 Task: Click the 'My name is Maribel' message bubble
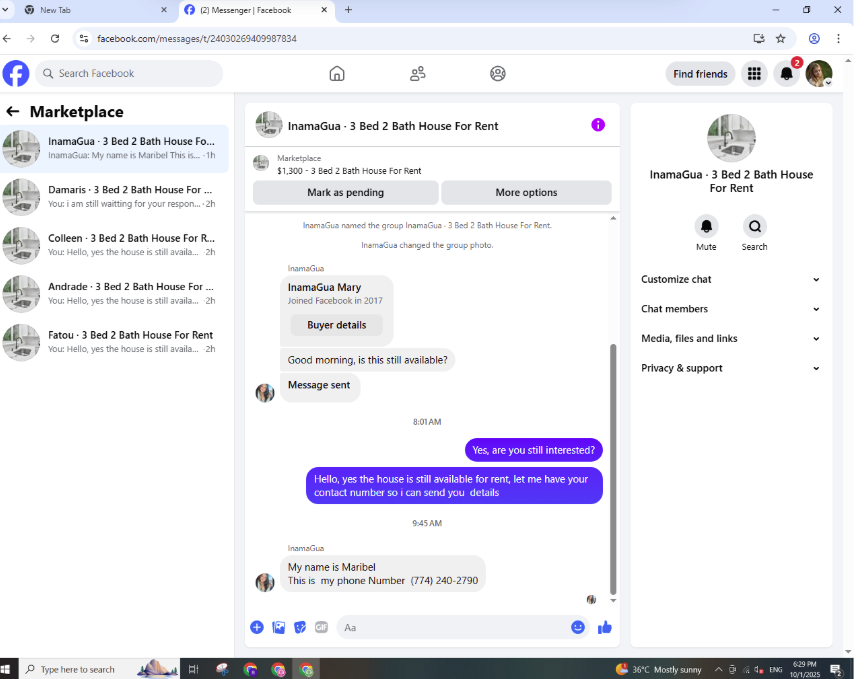(383, 574)
